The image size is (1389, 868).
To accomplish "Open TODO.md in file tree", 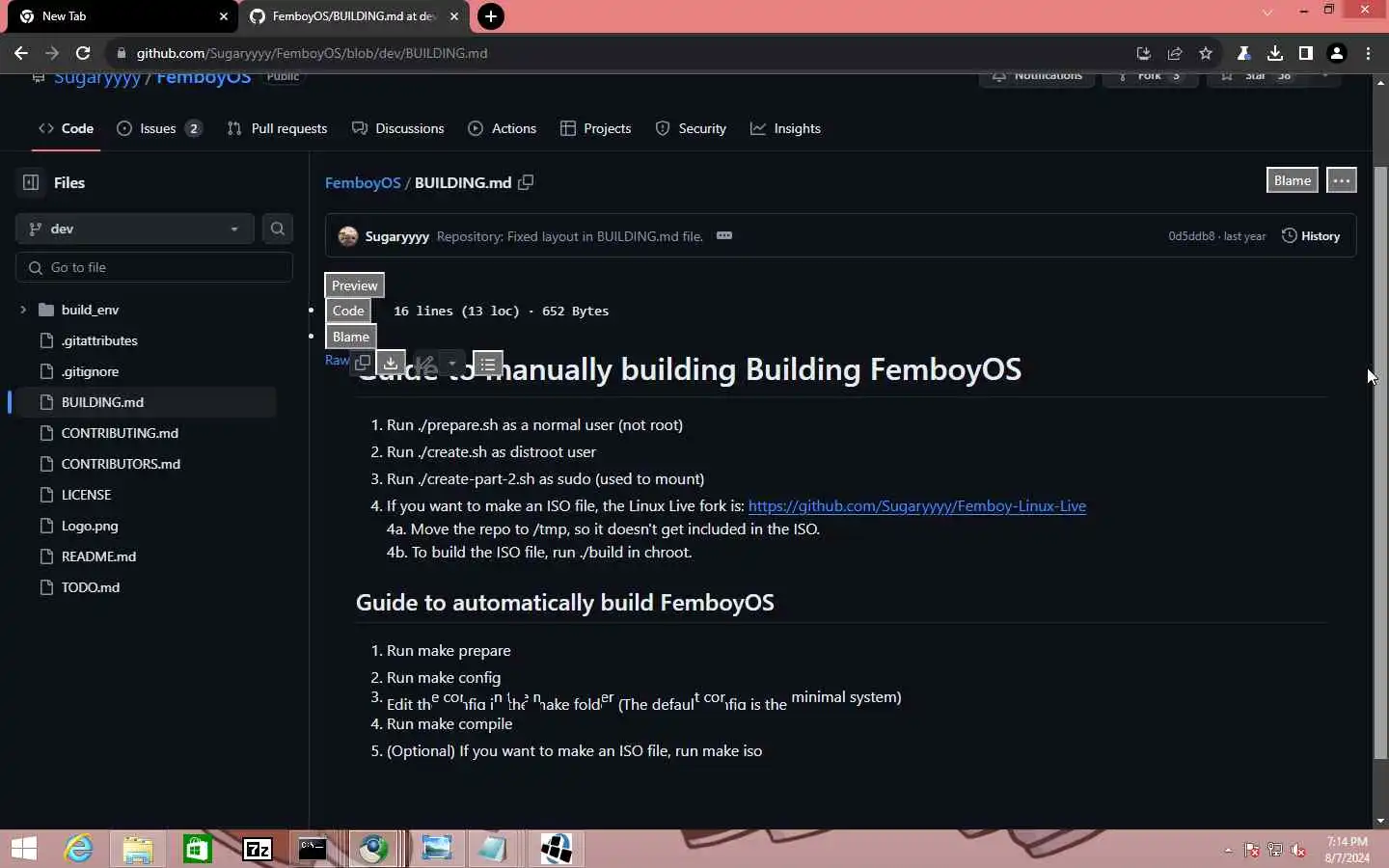I will point(91,587).
